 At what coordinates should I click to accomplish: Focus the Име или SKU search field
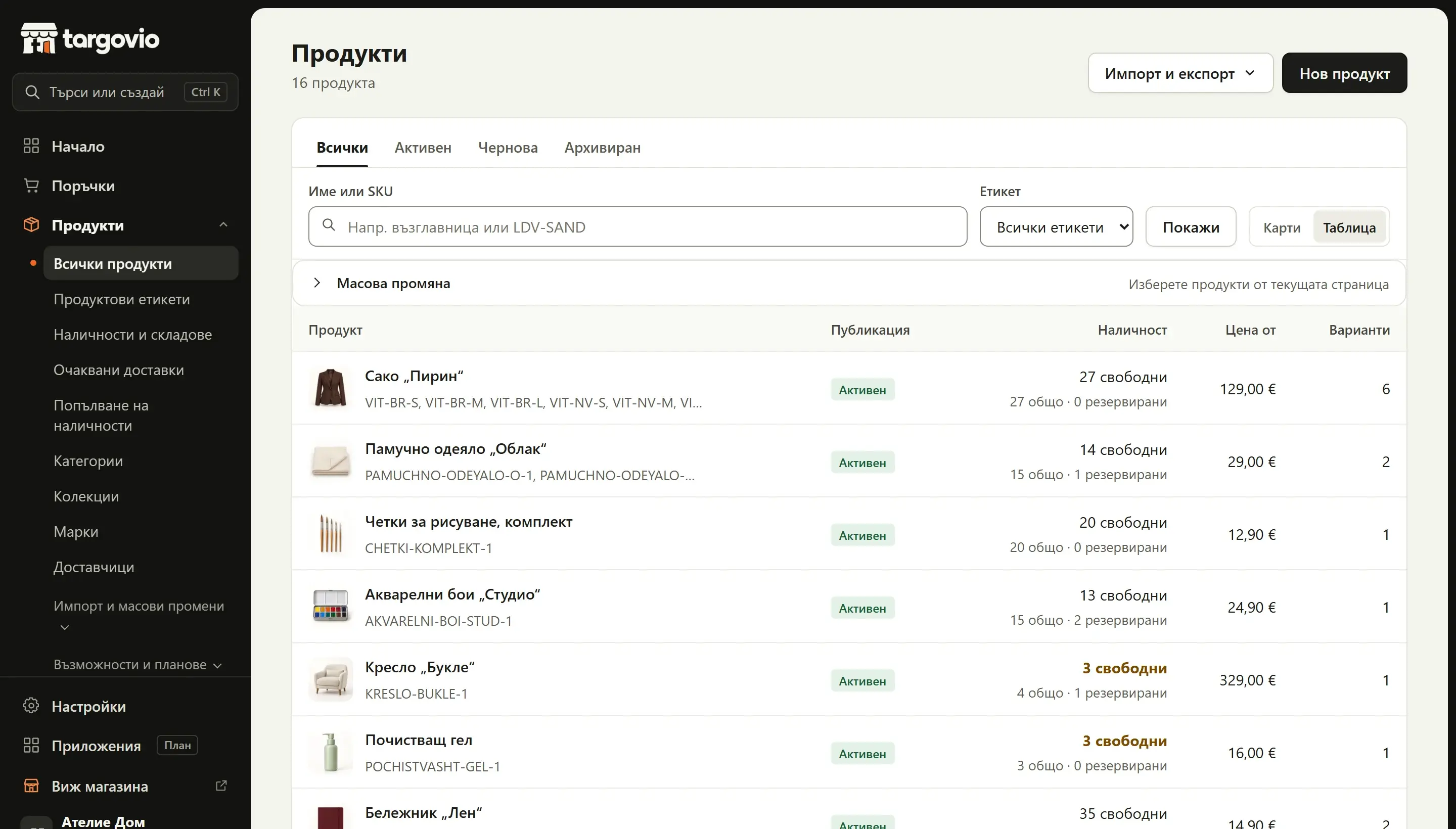tap(638, 226)
